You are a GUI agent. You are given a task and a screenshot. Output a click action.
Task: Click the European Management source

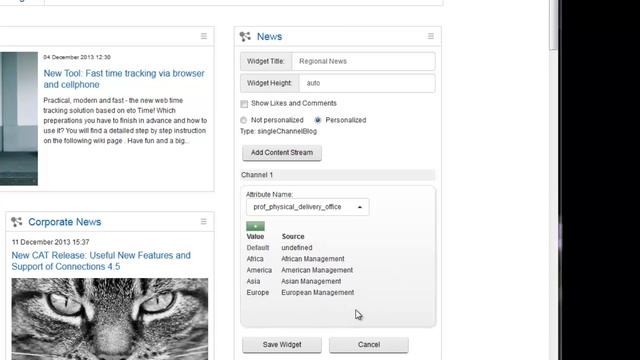coord(318,292)
